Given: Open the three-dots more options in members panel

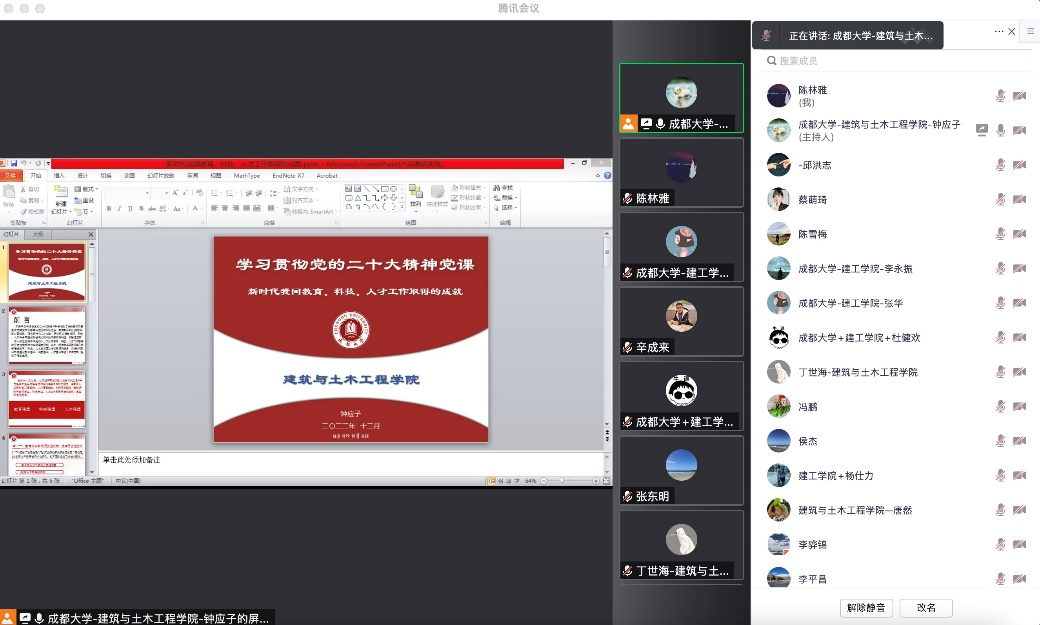Looking at the screenshot, I should click(998, 32).
